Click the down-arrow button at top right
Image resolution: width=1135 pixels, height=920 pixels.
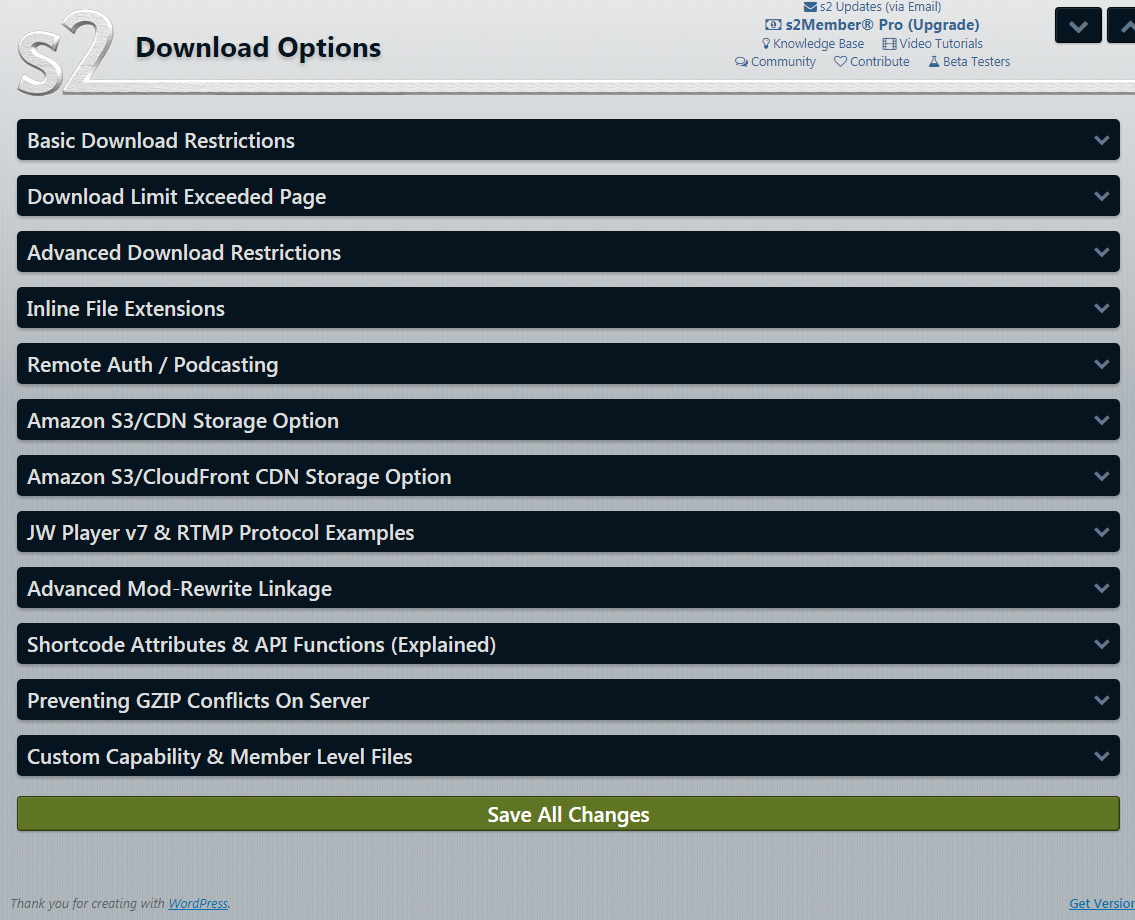[1078, 25]
